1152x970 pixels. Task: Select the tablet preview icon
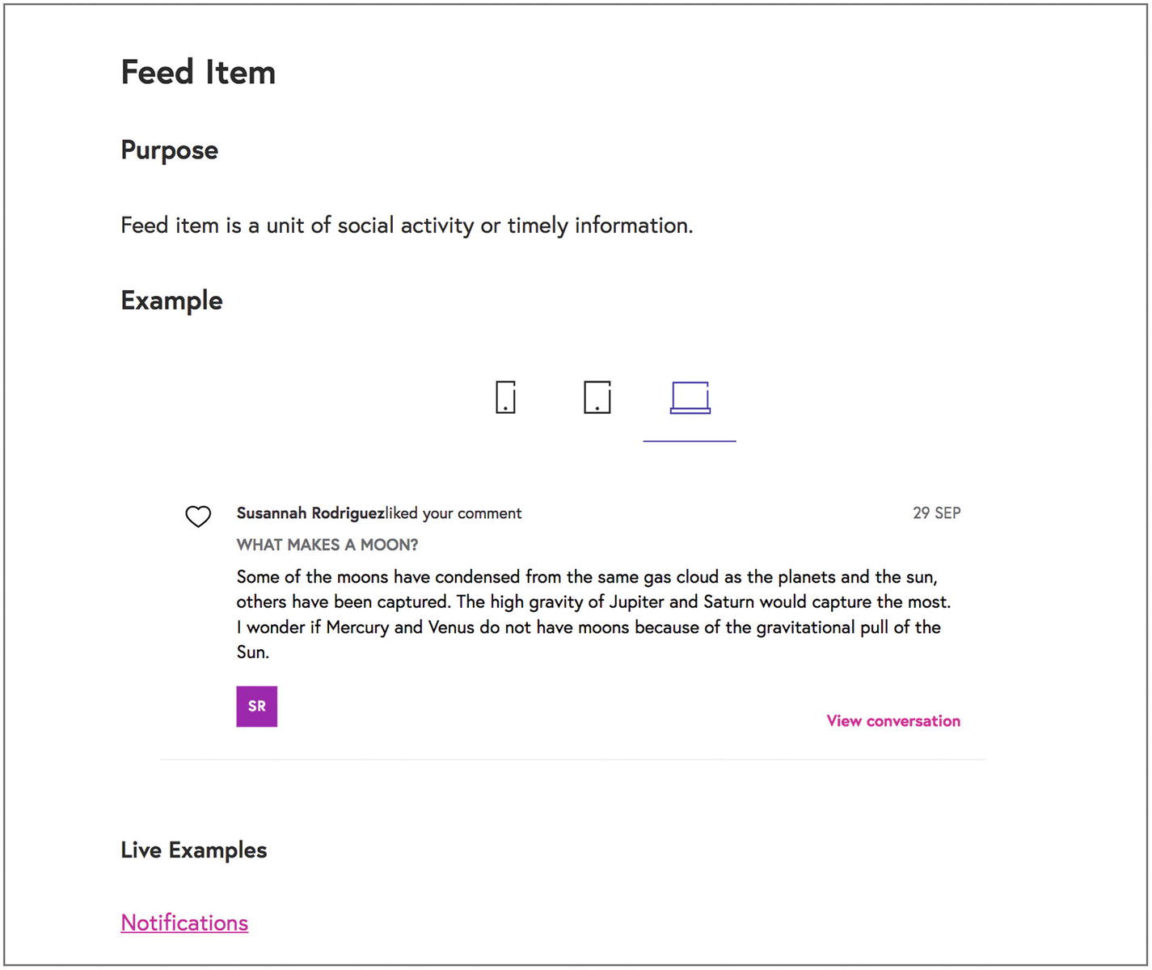(x=597, y=398)
